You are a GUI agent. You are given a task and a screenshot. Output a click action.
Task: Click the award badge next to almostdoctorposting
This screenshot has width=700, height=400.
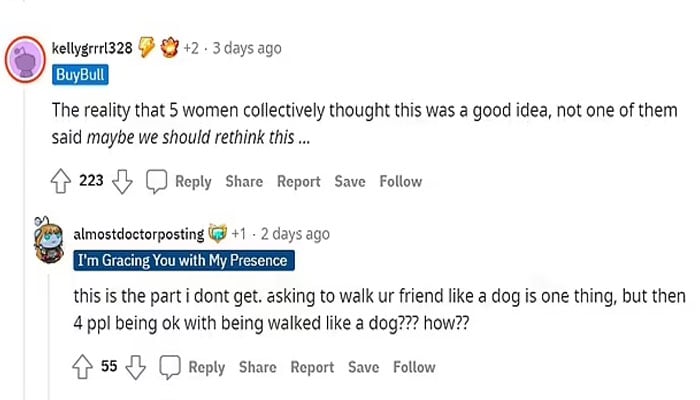[x=218, y=234]
